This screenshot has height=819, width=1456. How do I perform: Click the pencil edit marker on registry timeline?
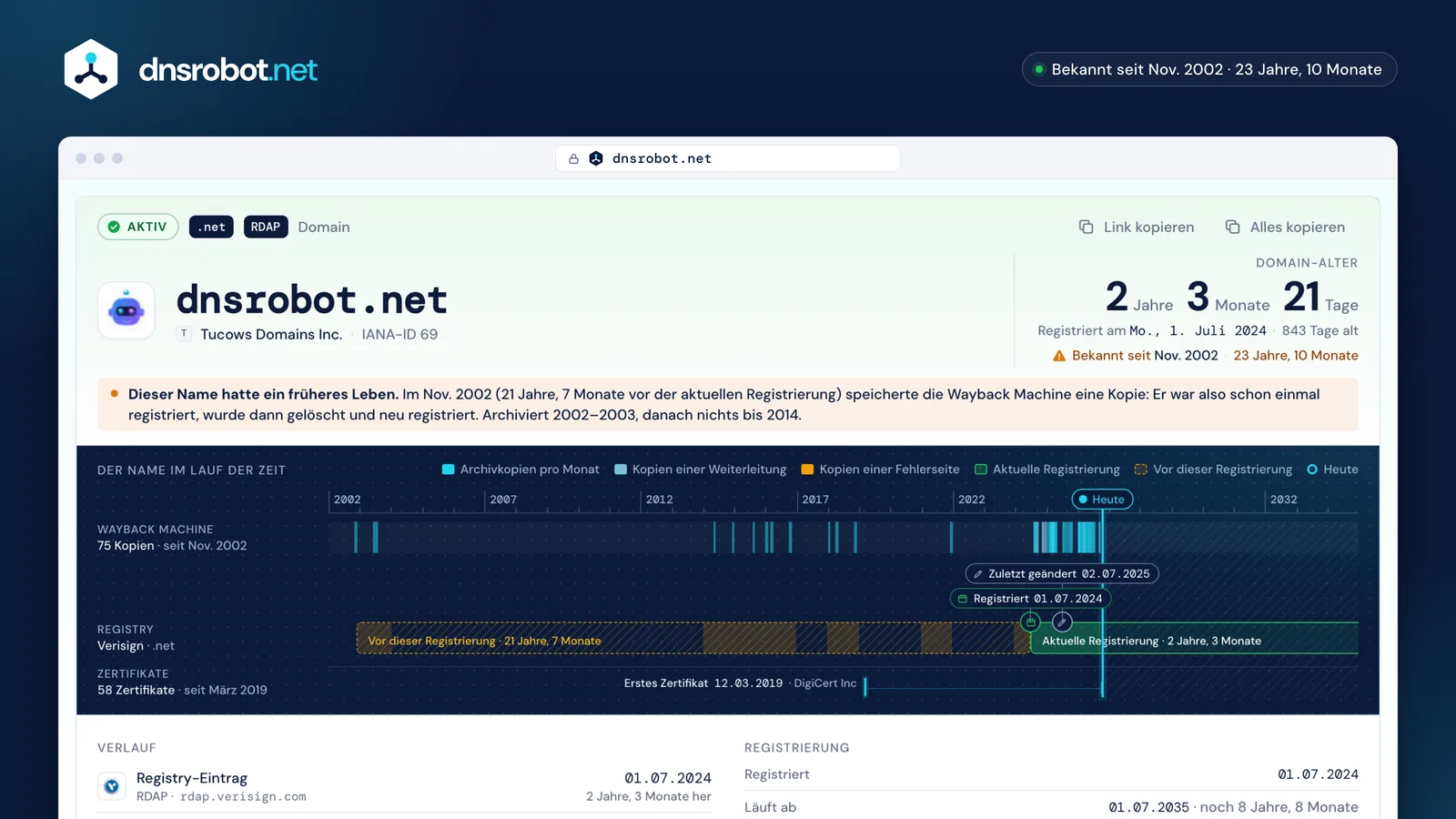point(1062,622)
